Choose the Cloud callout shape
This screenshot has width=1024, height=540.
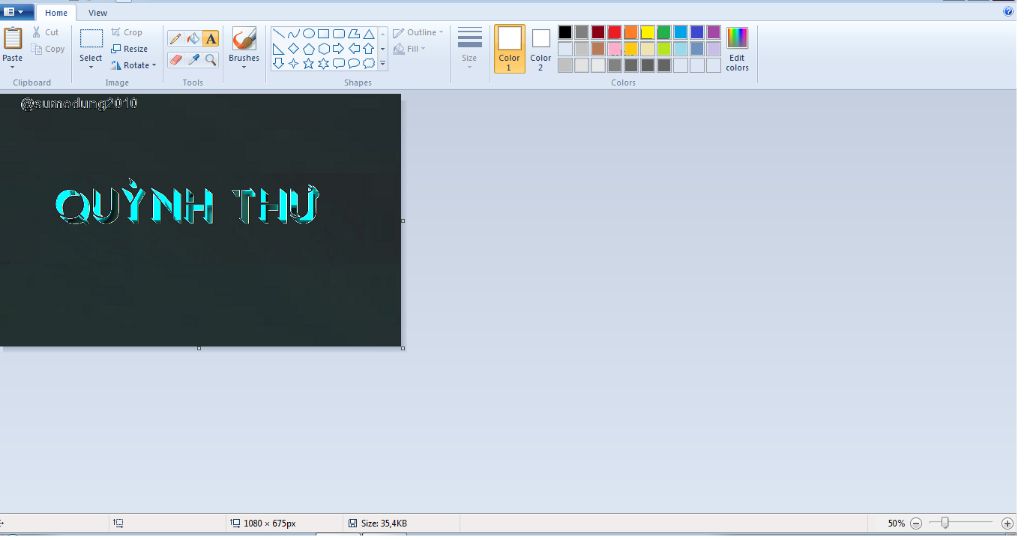pyautogui.click(x=368, y=63)
